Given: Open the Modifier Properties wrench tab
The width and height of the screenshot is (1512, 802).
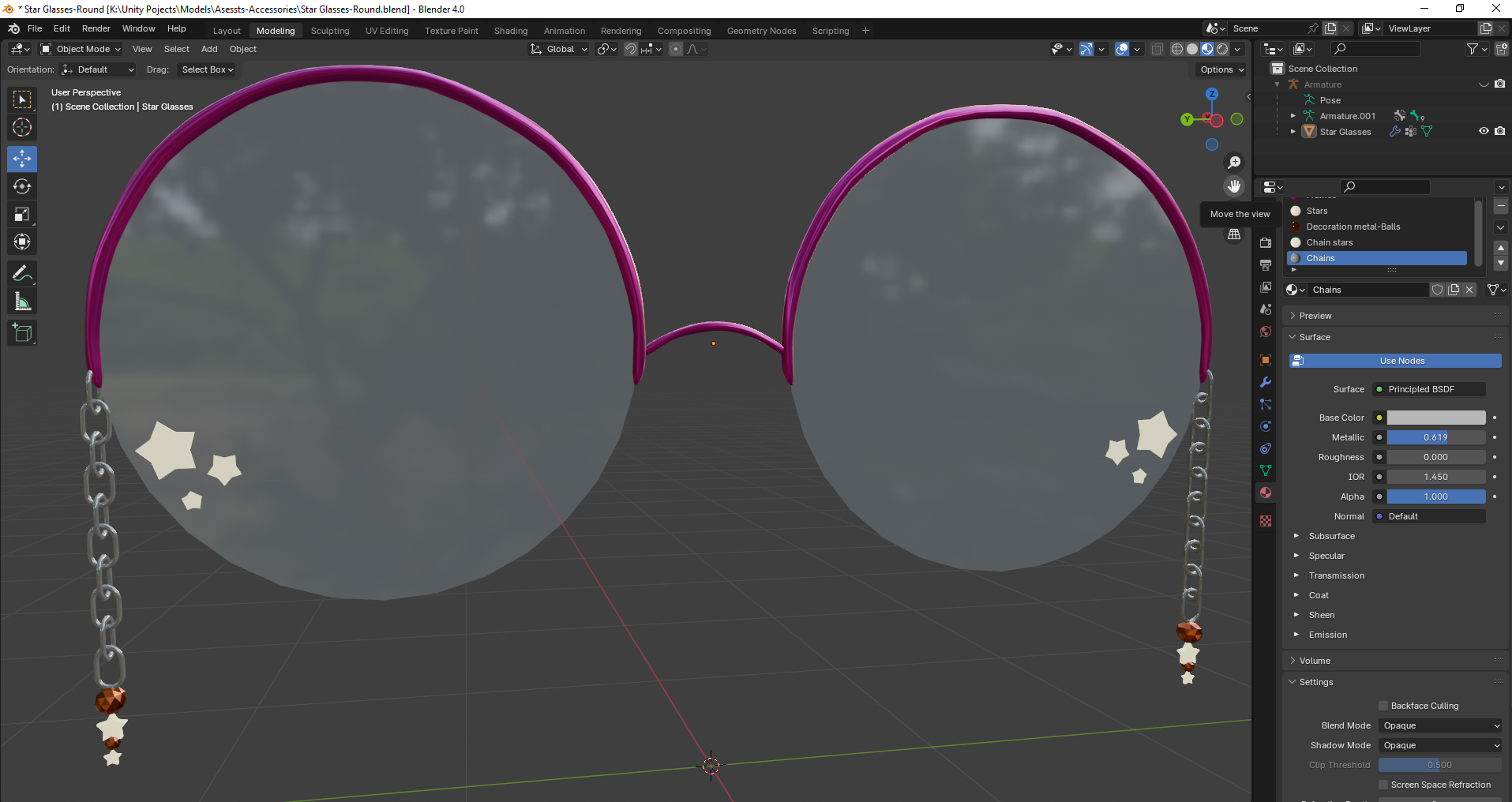Looking at the screenshot, I should coord(1265,383).
